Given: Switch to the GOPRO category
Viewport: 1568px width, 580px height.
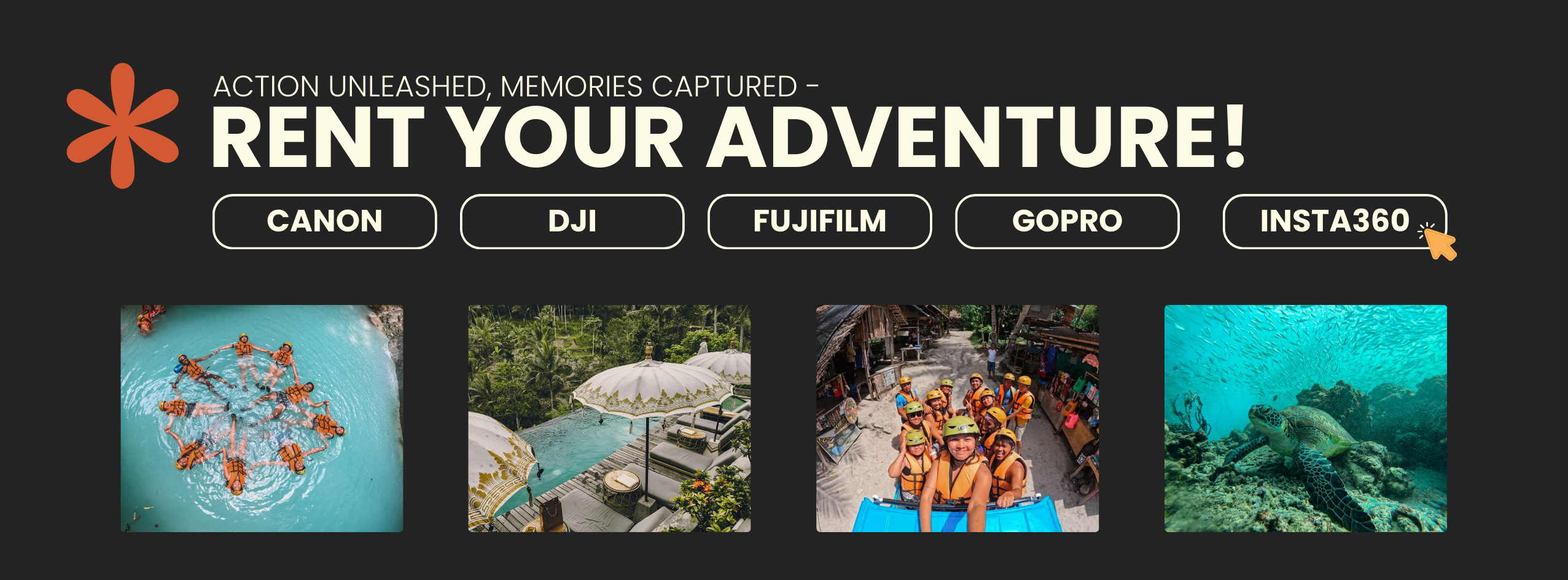Looking at the screenshot, I should click(1067, 222).
